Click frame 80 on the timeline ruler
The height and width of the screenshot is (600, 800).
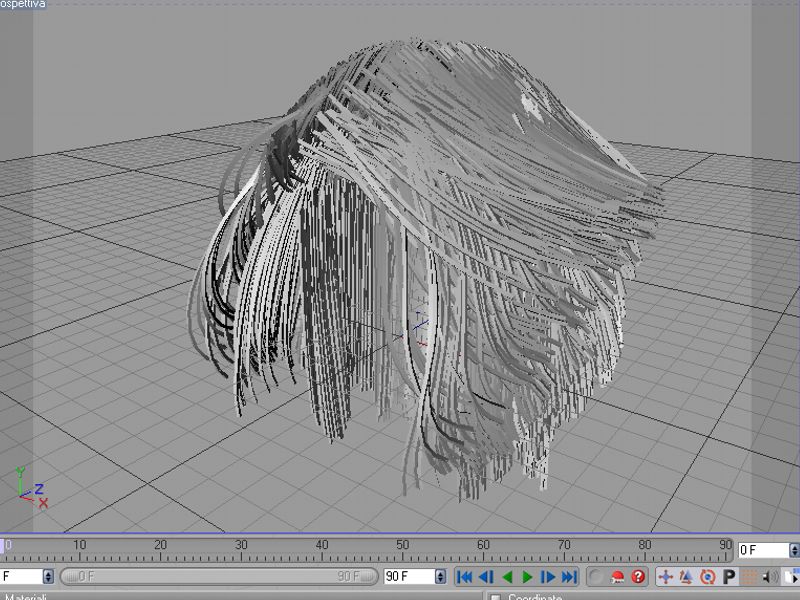tap(644, 545)
